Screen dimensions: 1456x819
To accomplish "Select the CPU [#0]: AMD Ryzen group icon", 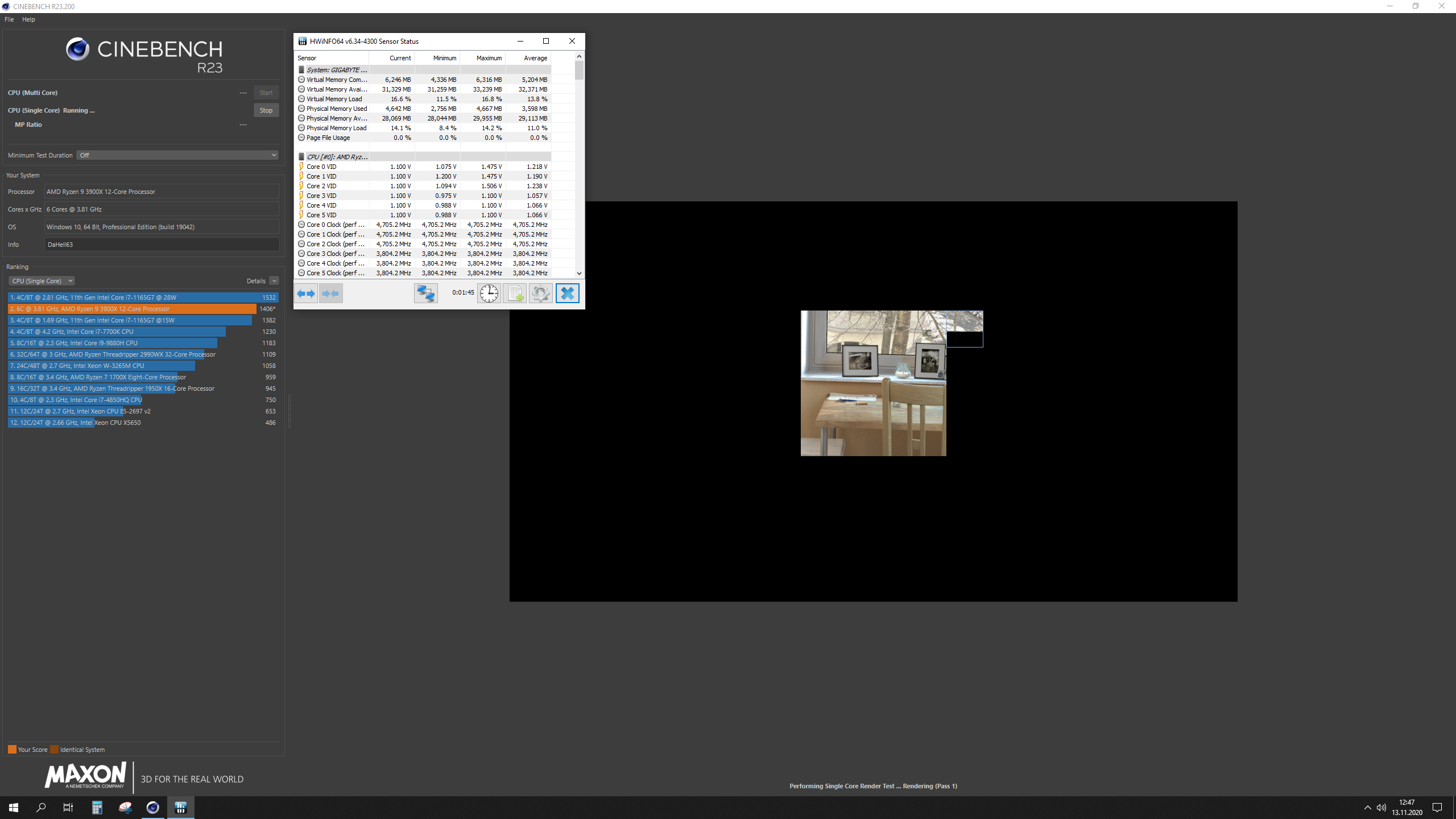I will [301, 157].
